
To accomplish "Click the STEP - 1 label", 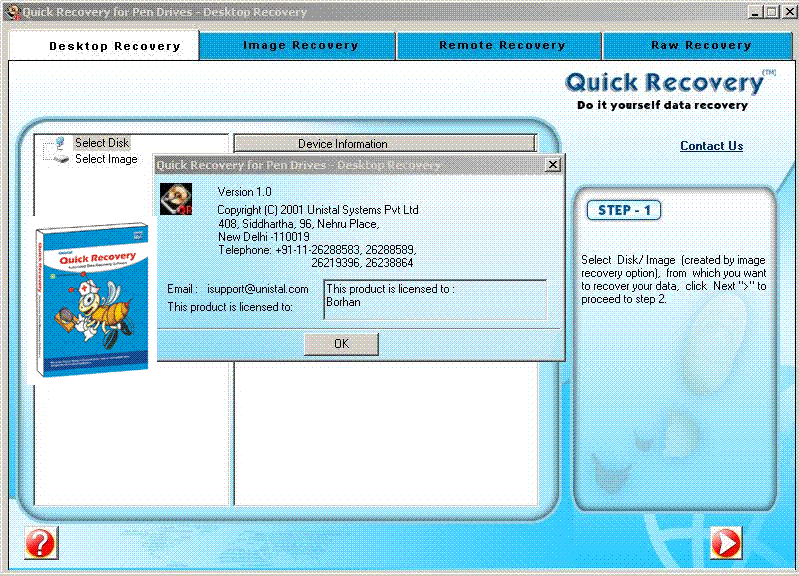I will point(624,210).
